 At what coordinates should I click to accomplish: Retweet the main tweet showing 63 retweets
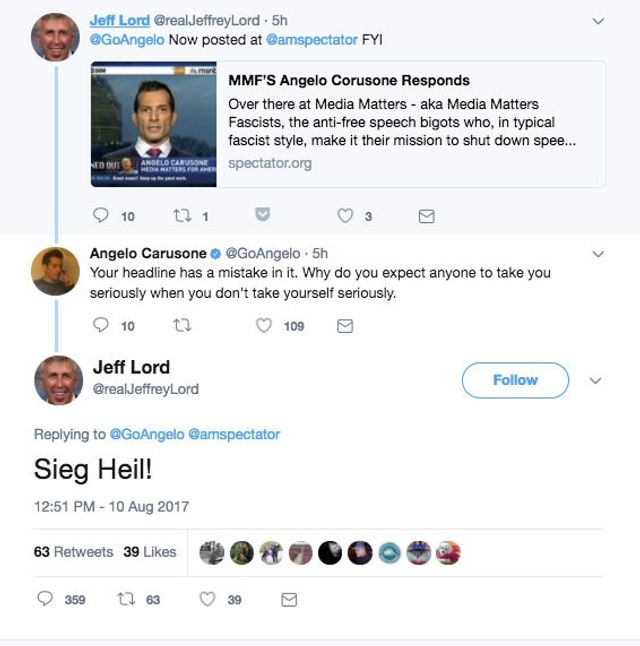pyautogui.click(x=126, y=599)
